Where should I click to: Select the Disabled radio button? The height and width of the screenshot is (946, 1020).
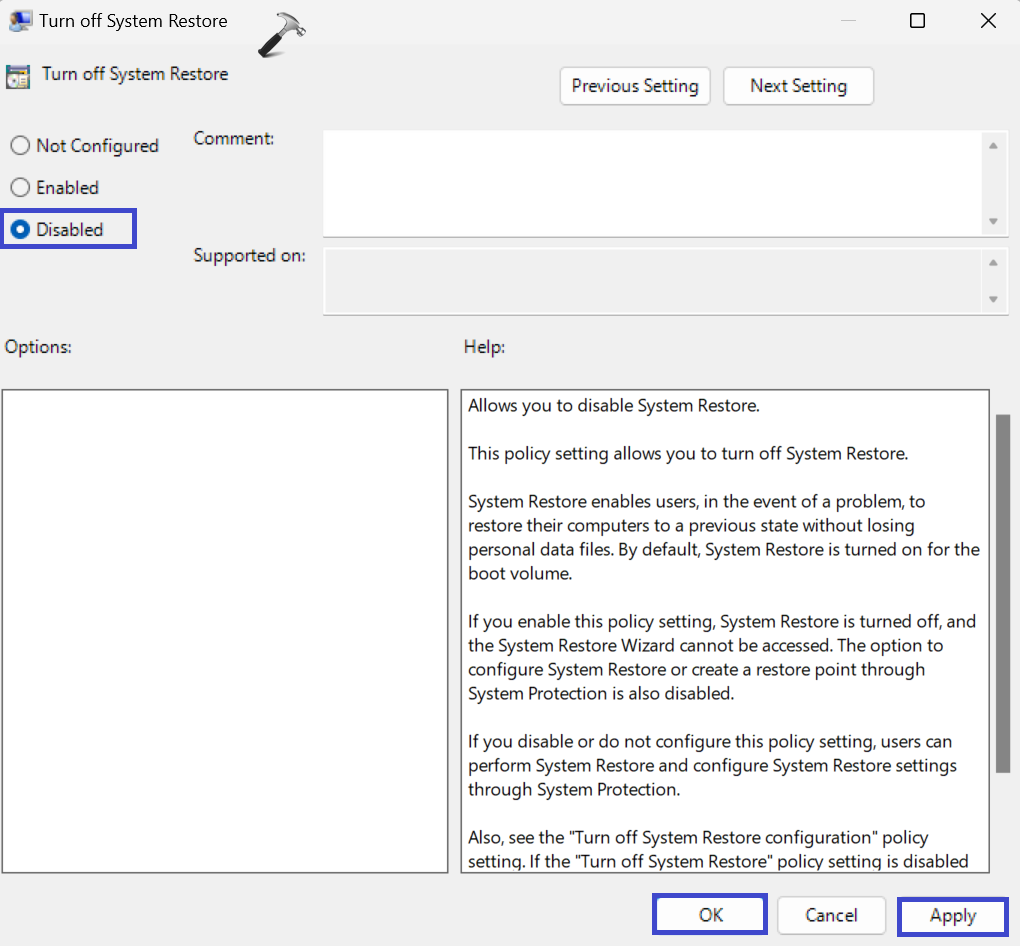pyautogui.click(x=20, y=230)
